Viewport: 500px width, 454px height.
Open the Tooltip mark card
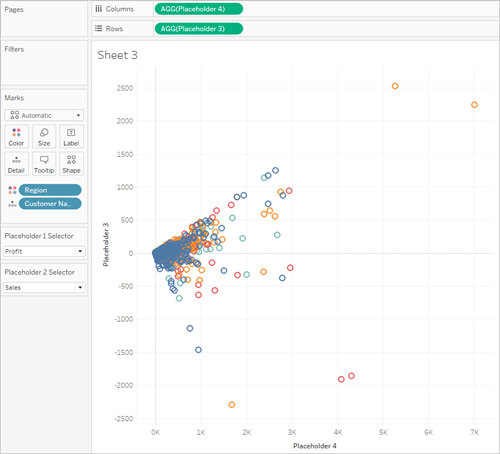point(44,164)
